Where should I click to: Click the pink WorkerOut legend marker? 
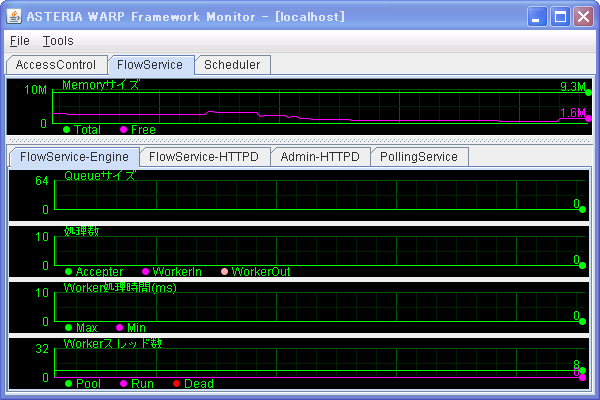coord(224,272)
